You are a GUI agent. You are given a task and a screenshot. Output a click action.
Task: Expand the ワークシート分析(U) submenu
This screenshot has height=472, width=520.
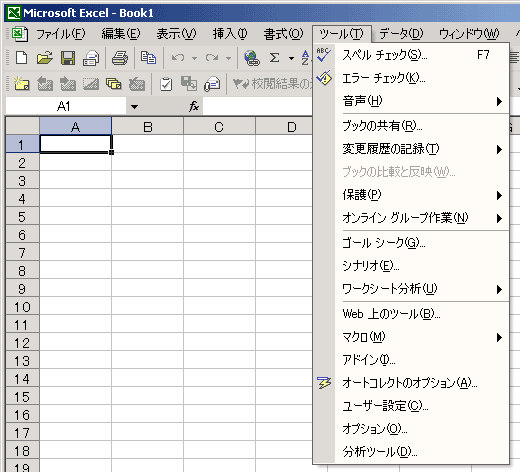coord(499,289)
